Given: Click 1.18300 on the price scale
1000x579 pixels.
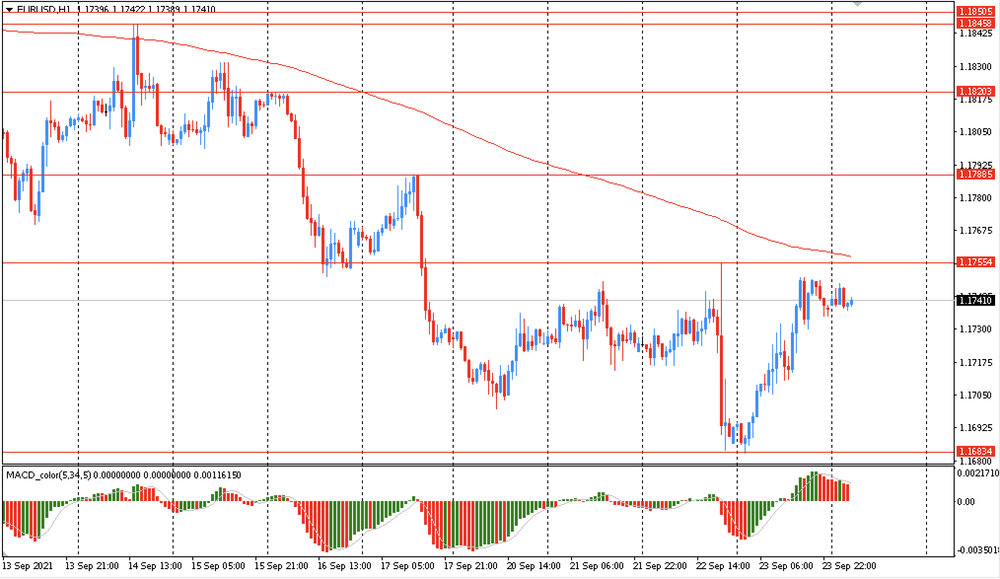Looking at the screenshot, I should coord(976,66).
